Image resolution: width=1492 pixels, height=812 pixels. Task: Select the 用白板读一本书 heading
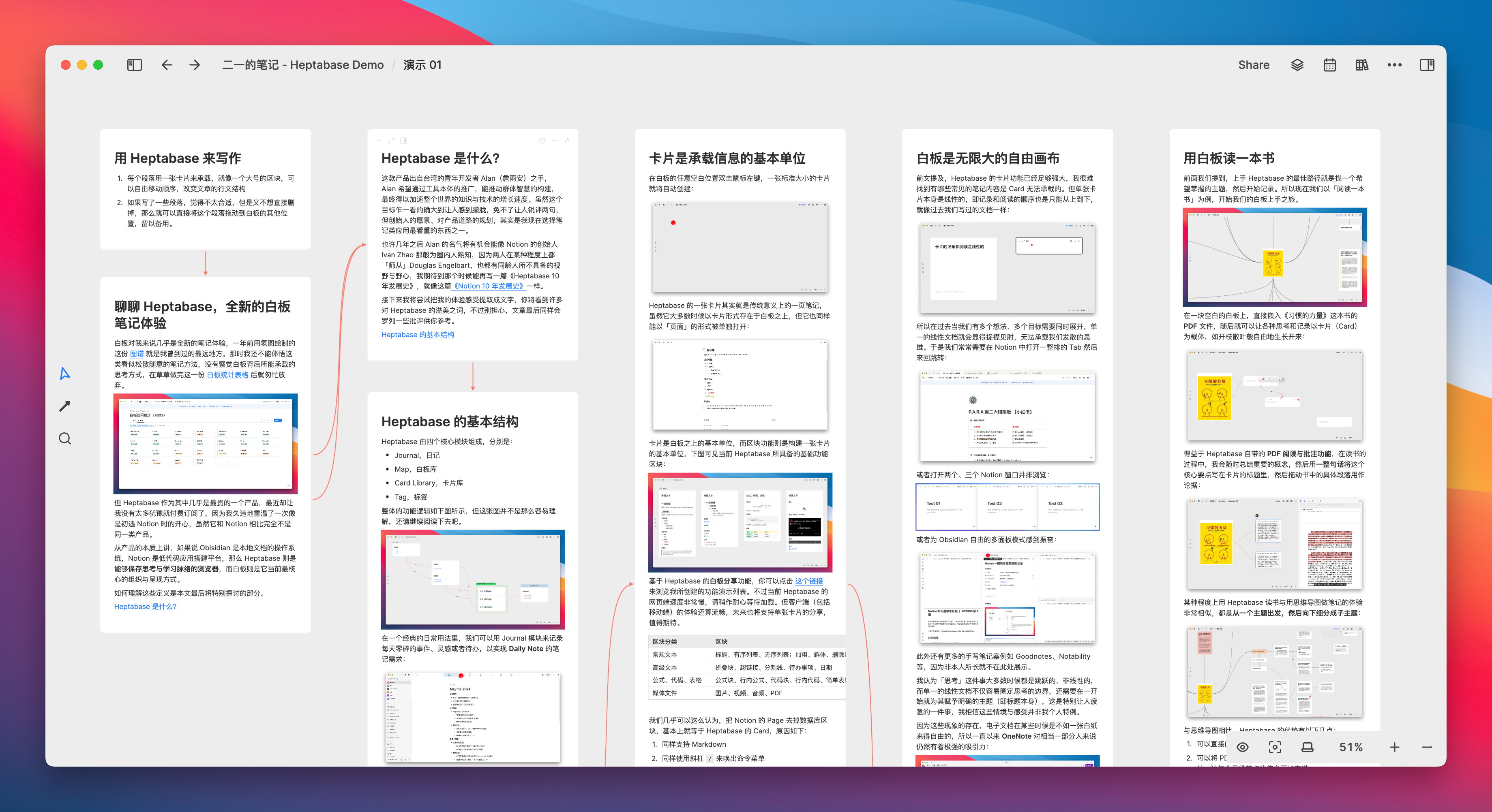point(1229,158)
